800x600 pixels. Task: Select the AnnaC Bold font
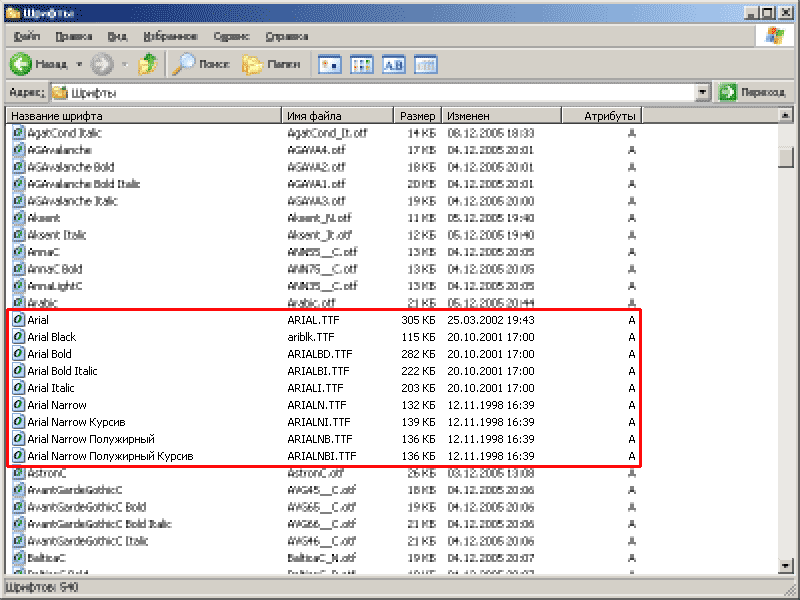(x=55, y=269)
